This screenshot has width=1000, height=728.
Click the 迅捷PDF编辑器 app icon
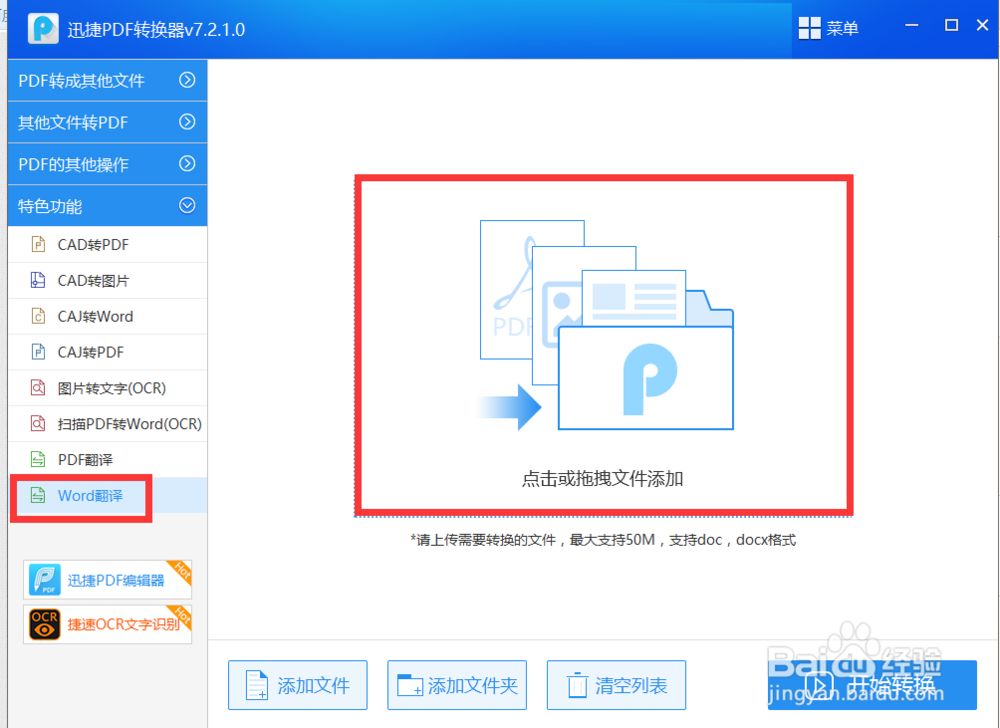point(45,579)
